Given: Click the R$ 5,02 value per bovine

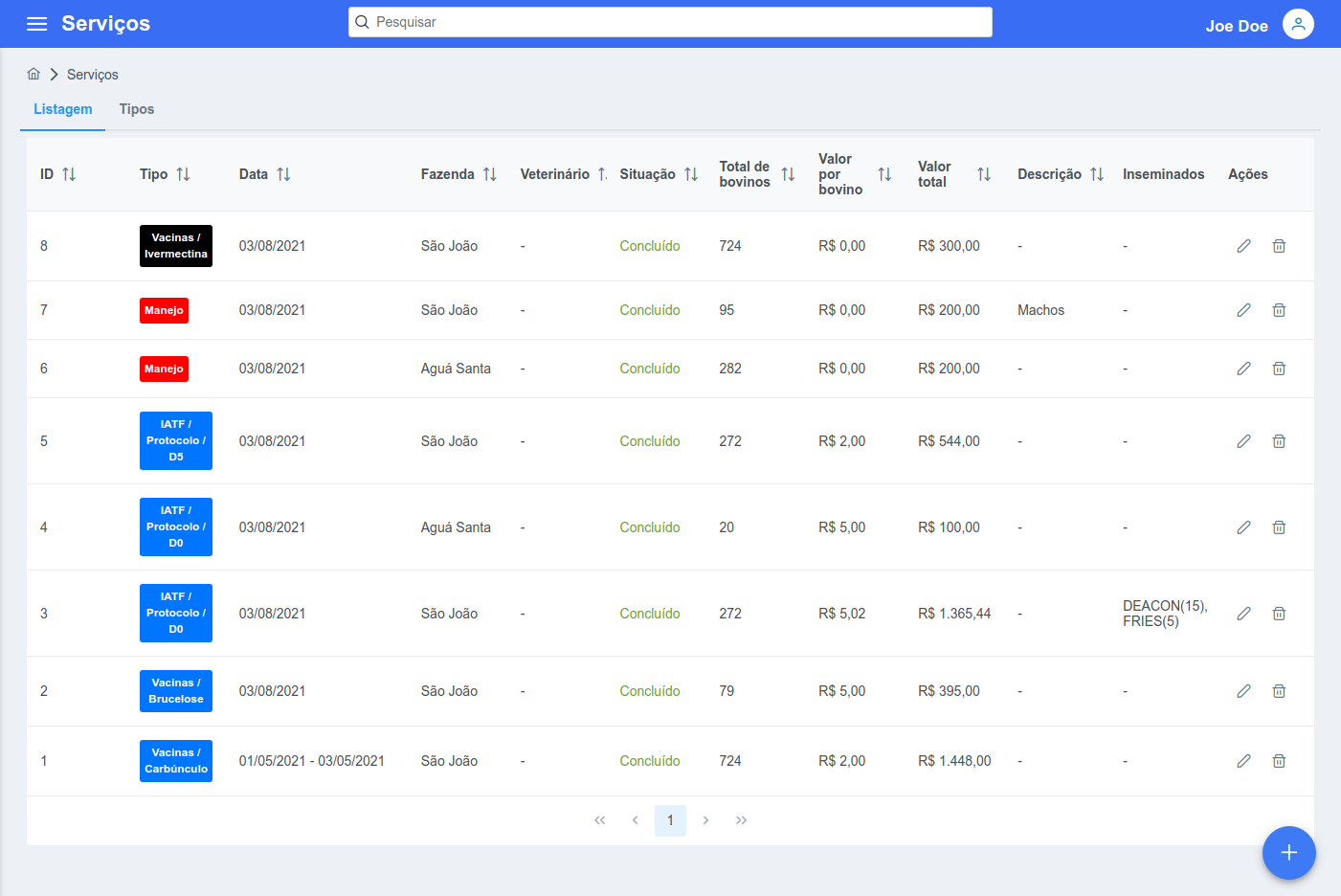Looking at the screenshot, I should tap(841, 614).
